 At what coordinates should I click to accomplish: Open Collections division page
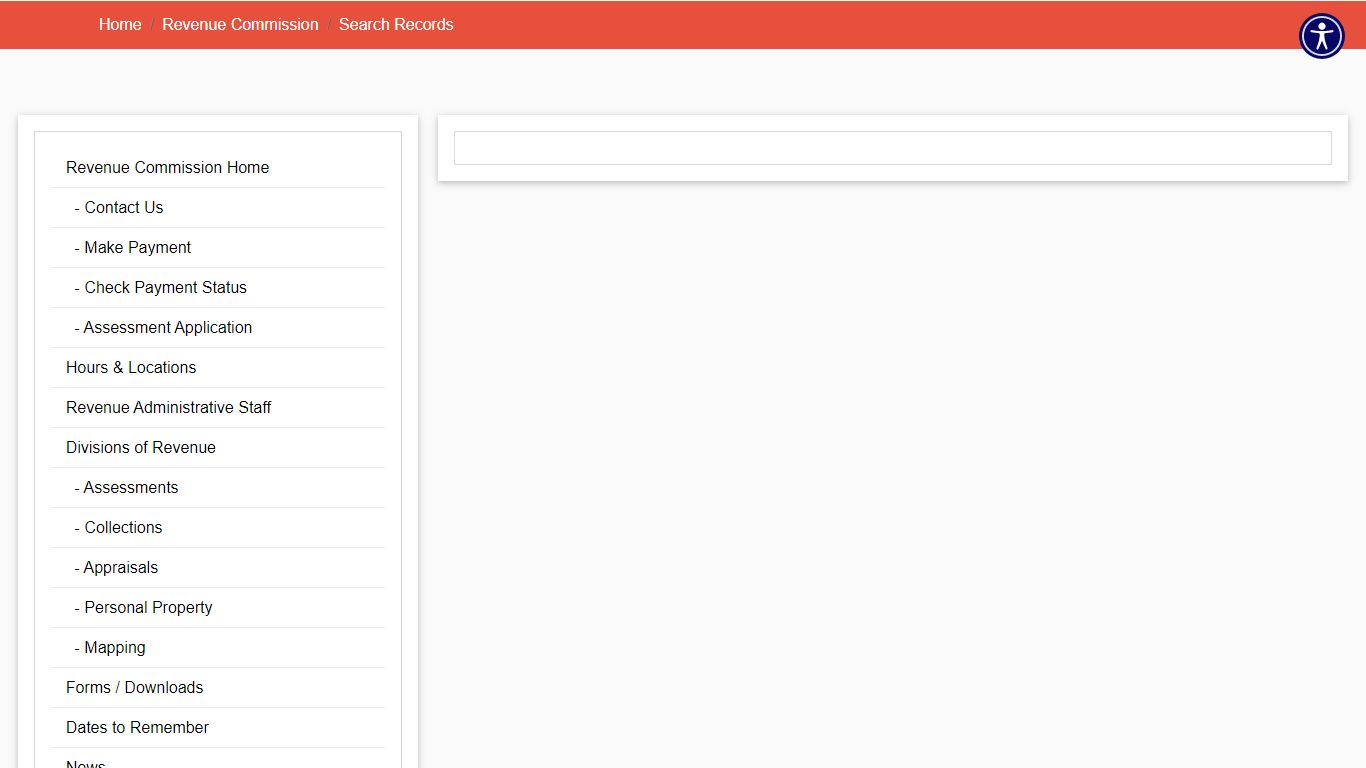pyautogui.click(x=217, y=528)
